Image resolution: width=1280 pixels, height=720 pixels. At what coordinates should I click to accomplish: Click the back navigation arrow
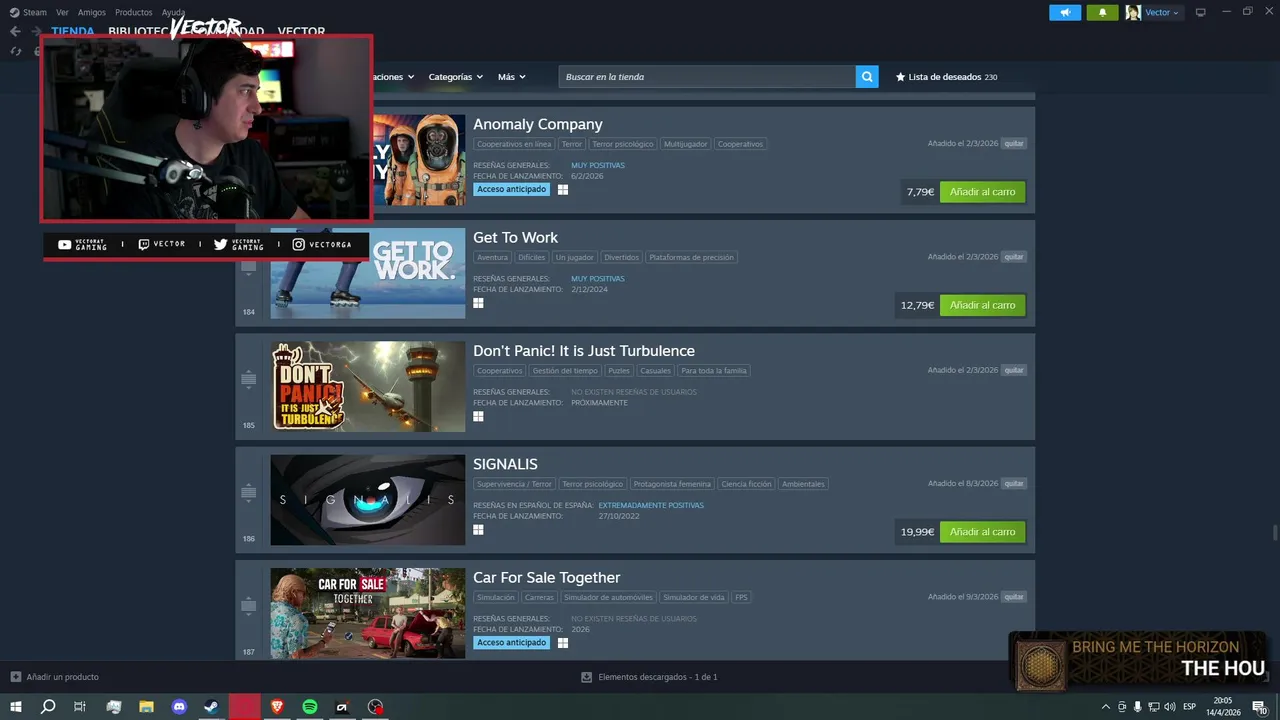pos(15,31)
